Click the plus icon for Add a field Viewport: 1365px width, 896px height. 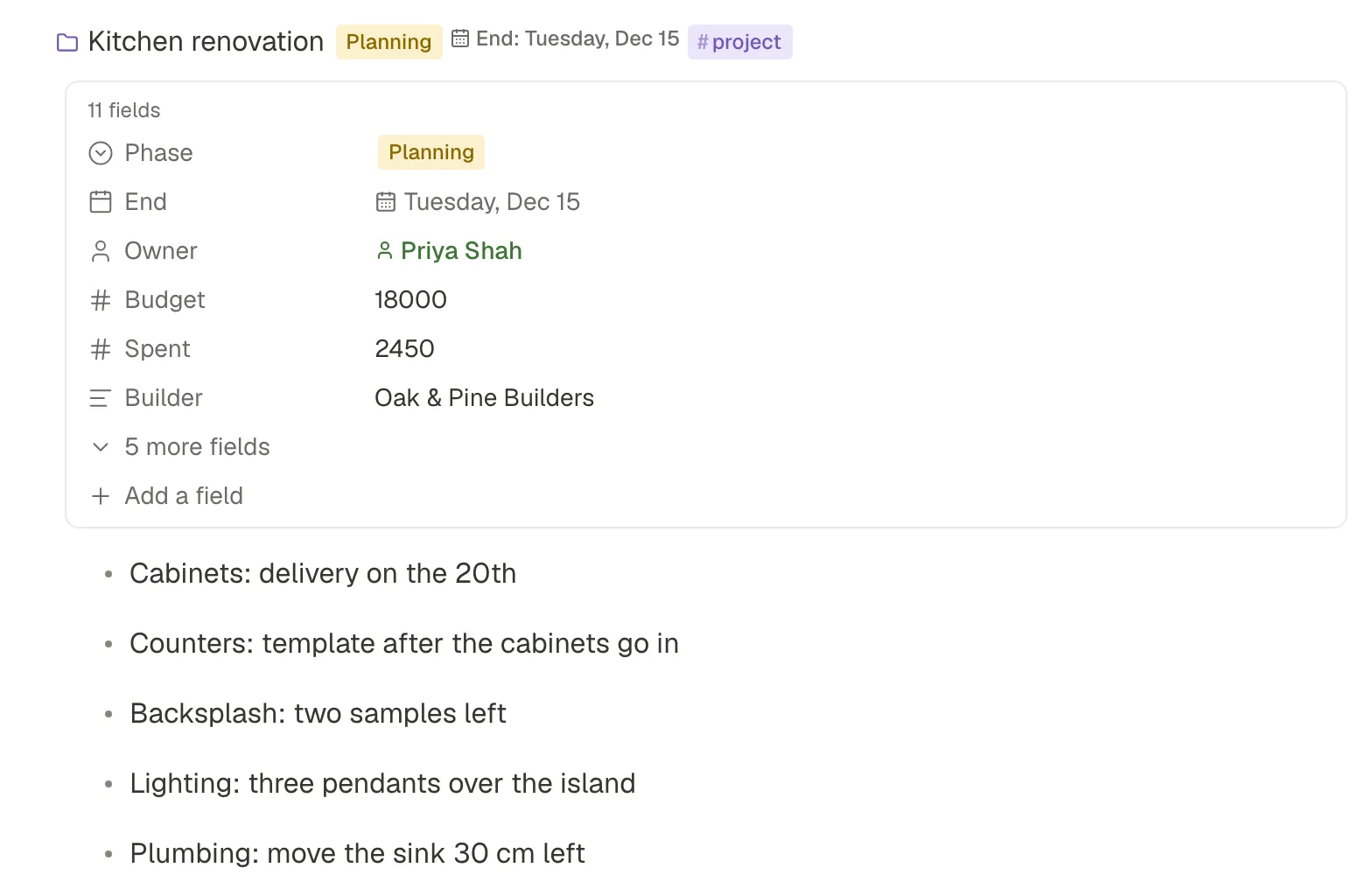(x=101, y=496)
